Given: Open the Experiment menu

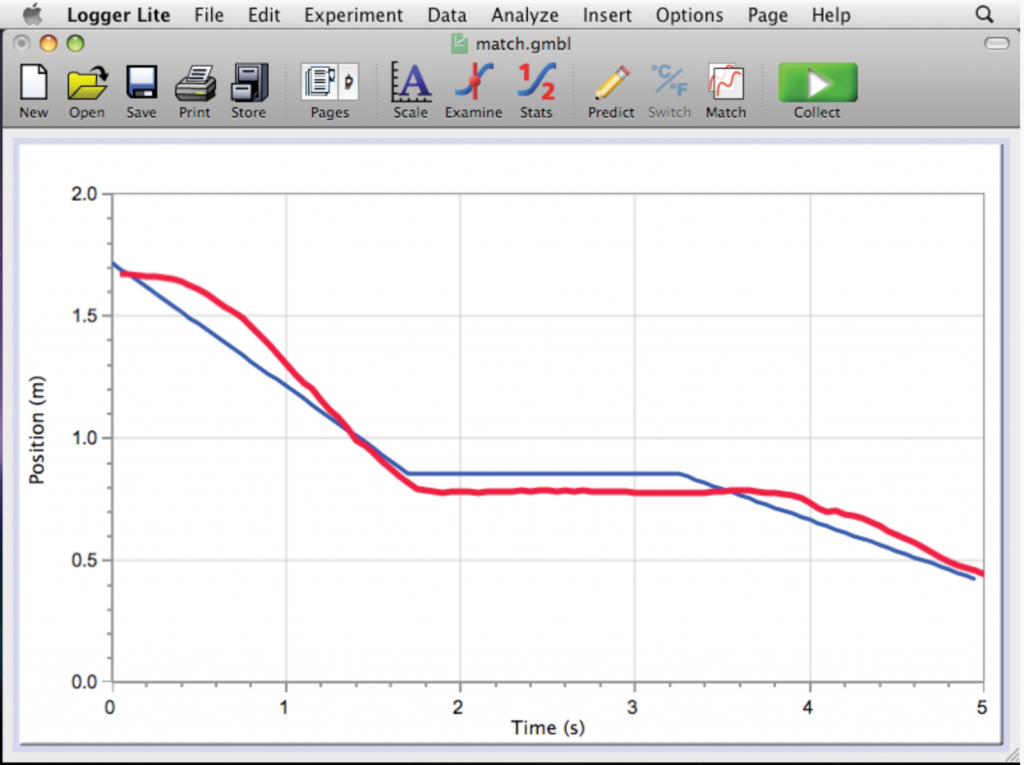Looking at the screenshot, I should tap(353, 14).
